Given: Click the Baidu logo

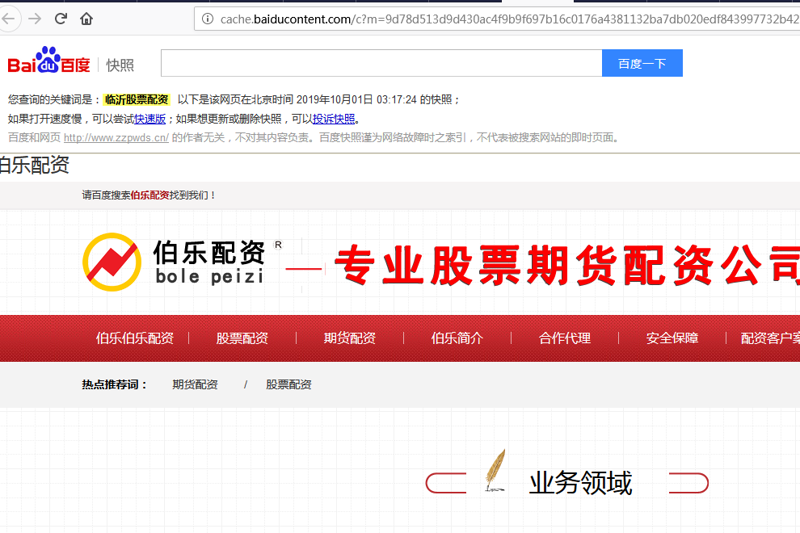Looking at the screenshot, I should (49, 61).
